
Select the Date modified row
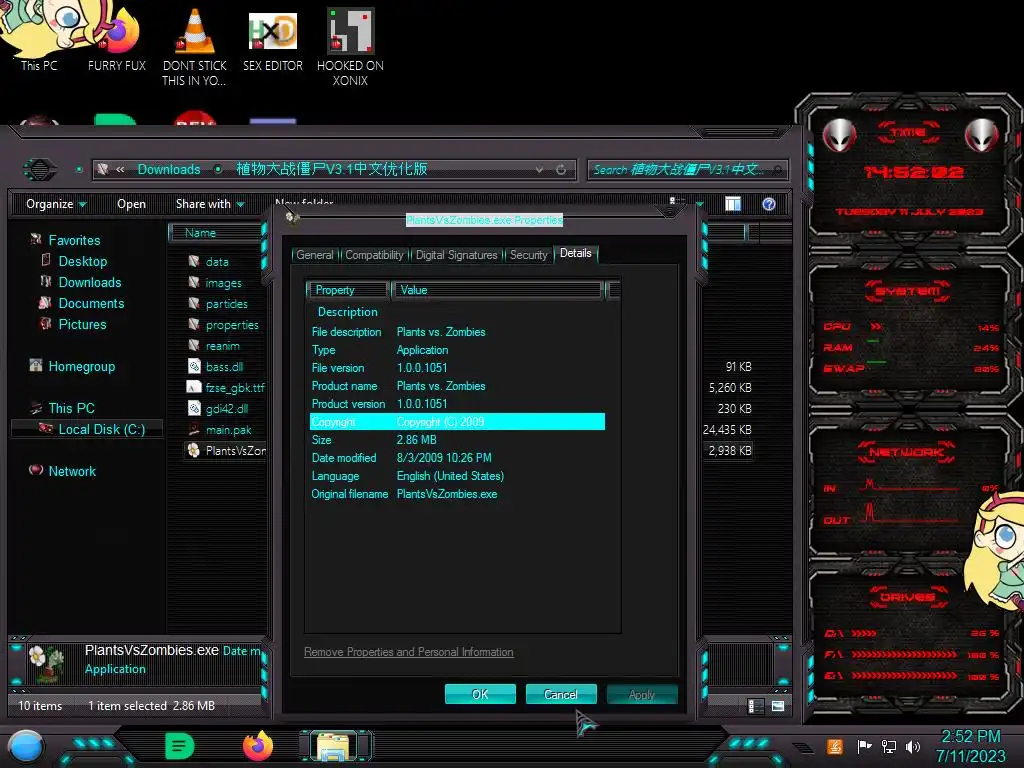(x=457, y=458)
